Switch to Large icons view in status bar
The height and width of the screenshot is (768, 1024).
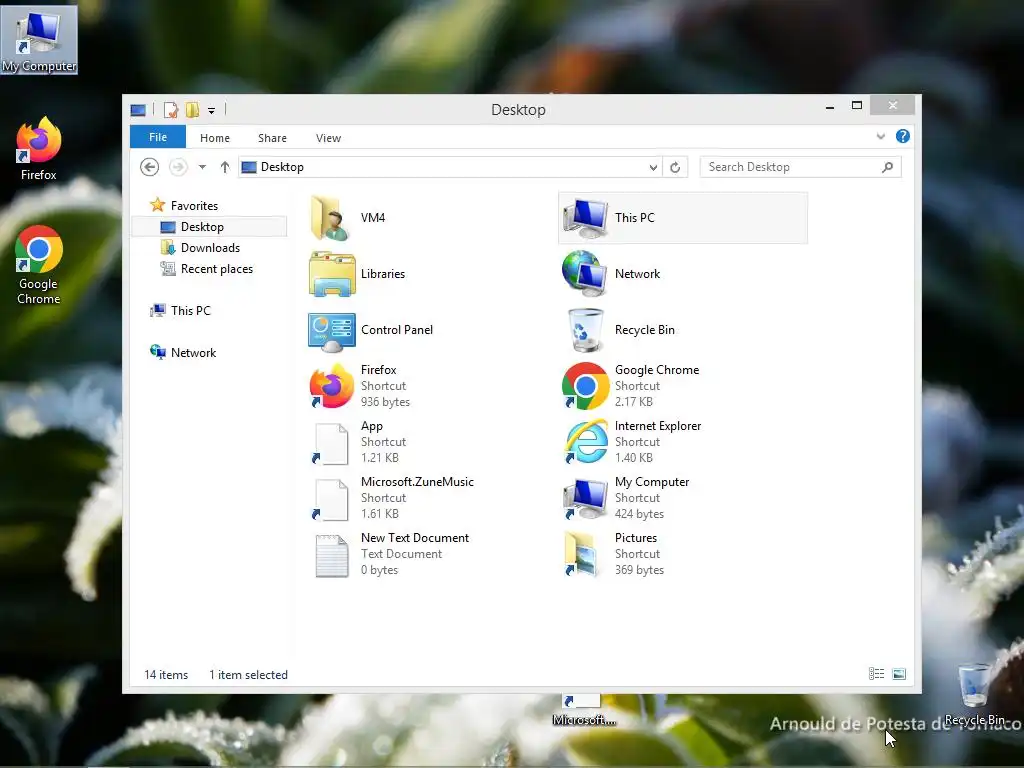[x=899, y=674]
